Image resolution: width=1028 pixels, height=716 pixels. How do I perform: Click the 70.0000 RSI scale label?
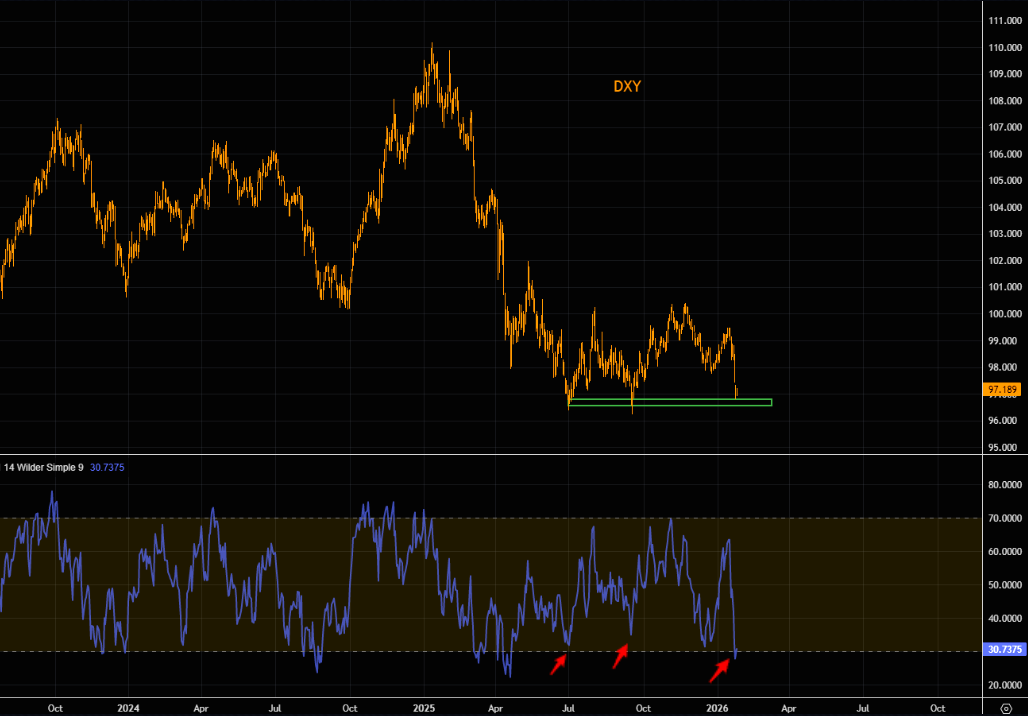tap(1002, 518)
